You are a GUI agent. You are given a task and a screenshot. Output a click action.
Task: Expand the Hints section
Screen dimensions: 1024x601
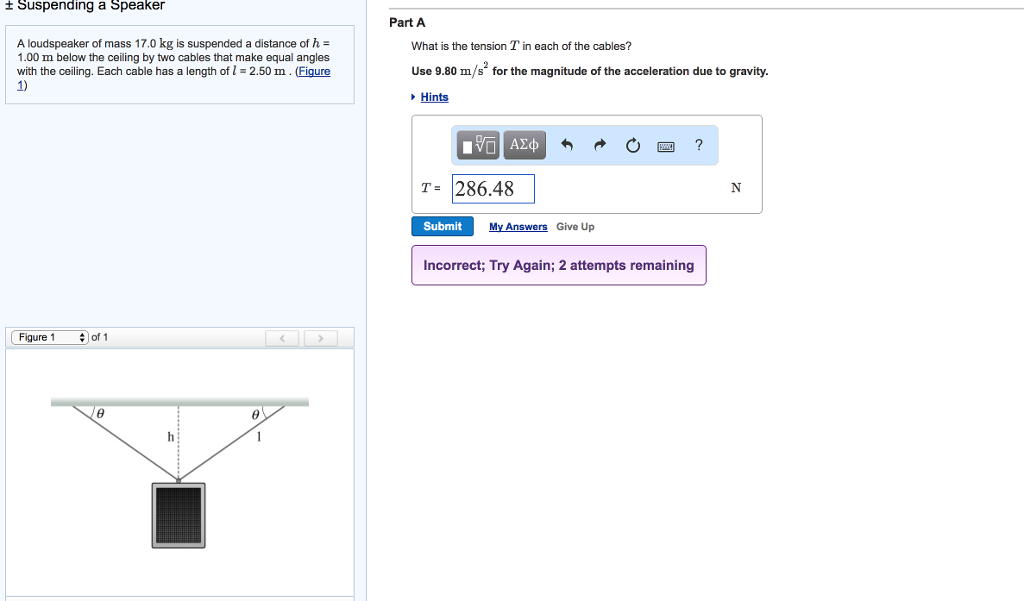pyautogui.click(x=434, y=97)
